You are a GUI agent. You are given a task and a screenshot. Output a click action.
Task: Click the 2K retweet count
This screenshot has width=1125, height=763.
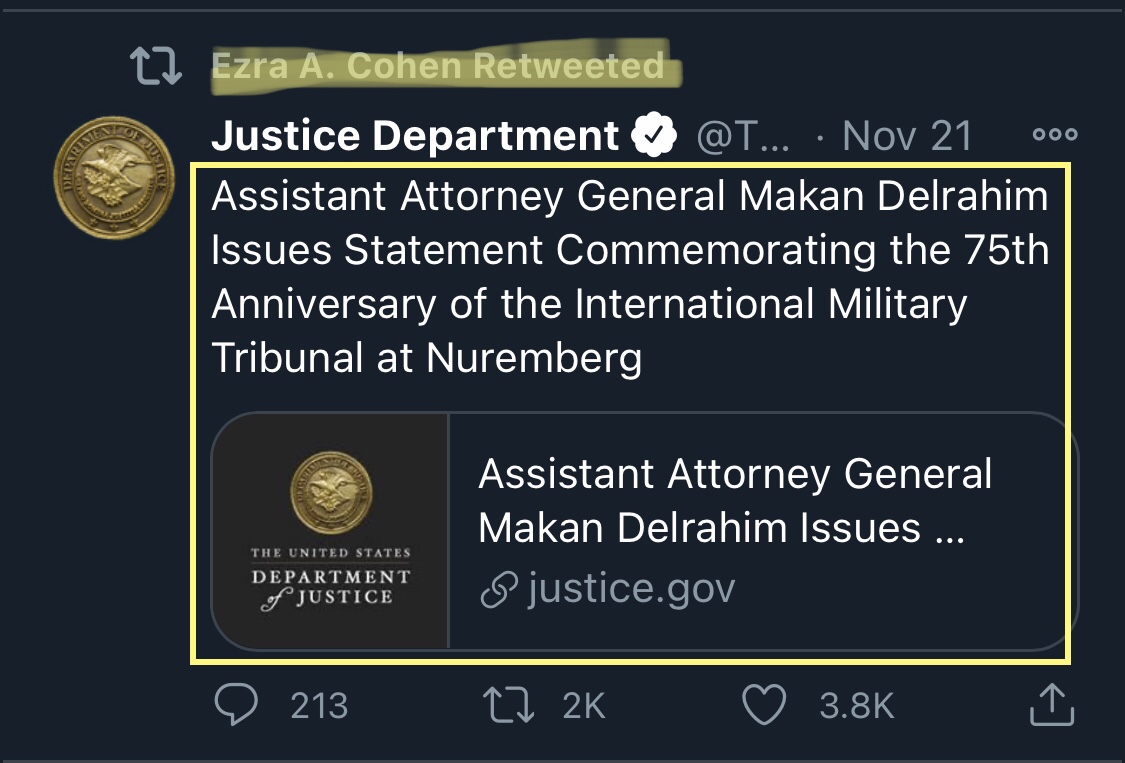[x=583, y=706]
